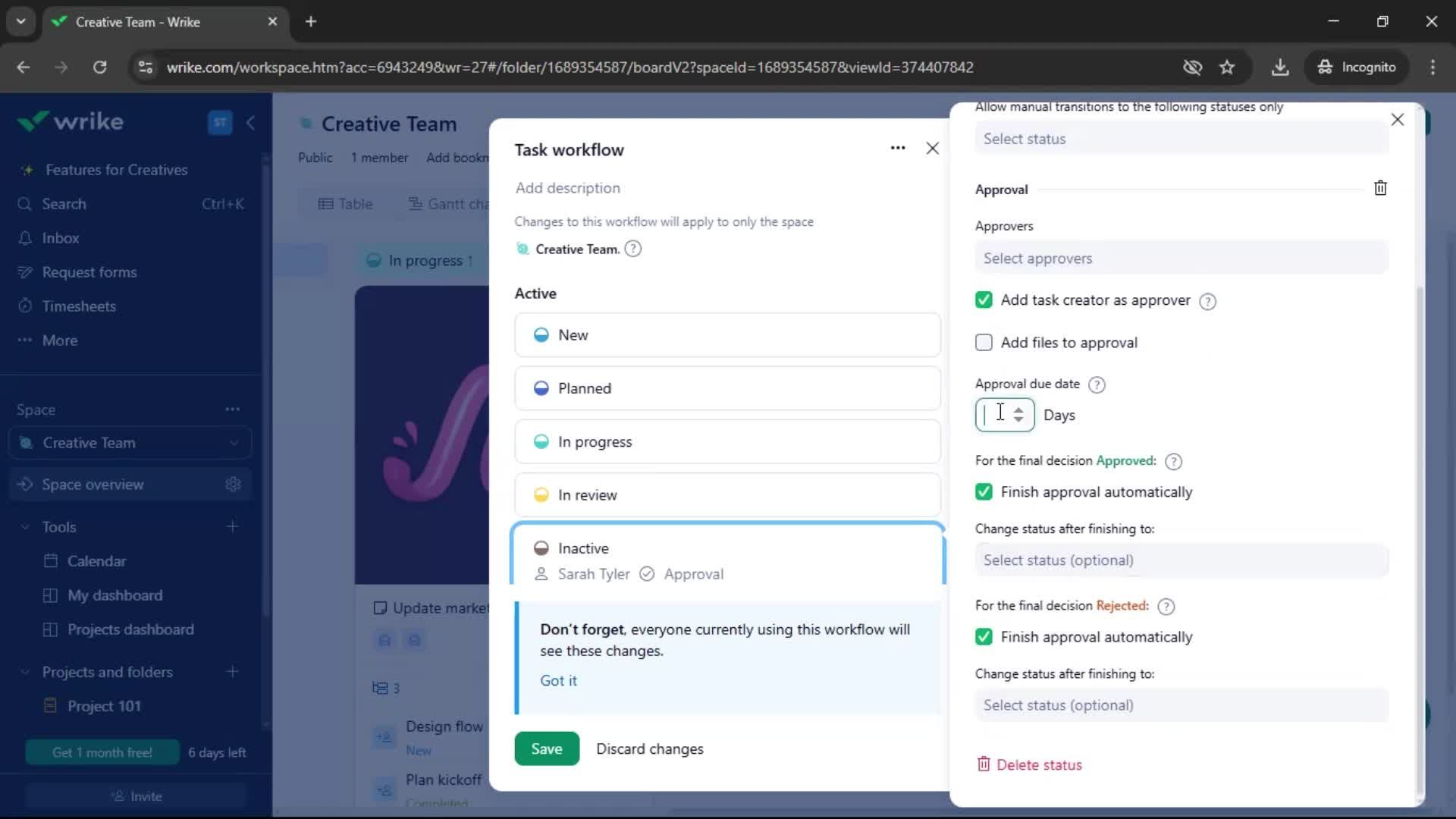The width and height of the screenshot is (1456, 819).
Task: Toggle Finish approval automatically for Approved
Action: click(x=984, y=492)
